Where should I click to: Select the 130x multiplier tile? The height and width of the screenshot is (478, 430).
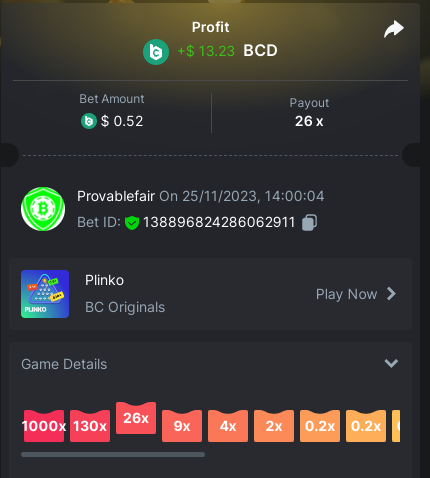(x=90, y=426)
